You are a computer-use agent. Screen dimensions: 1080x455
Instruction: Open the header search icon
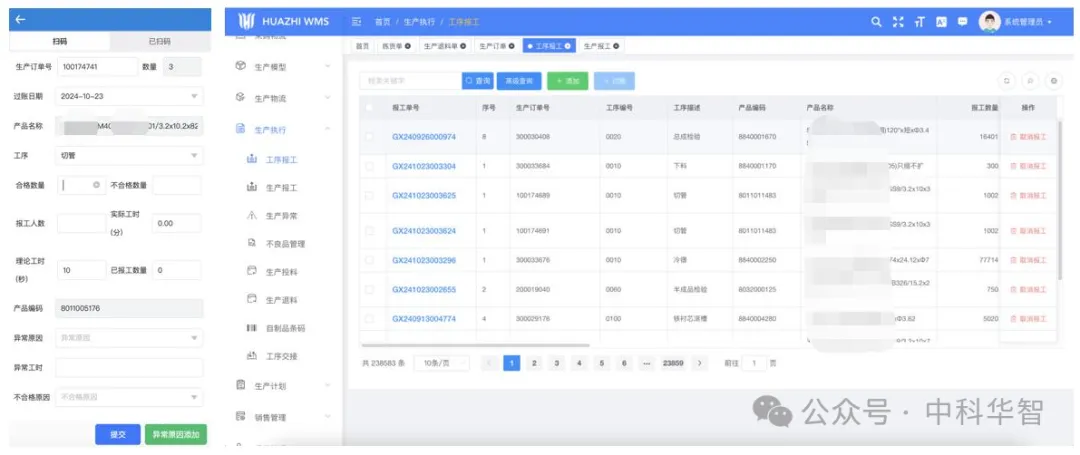click(876, 21)
